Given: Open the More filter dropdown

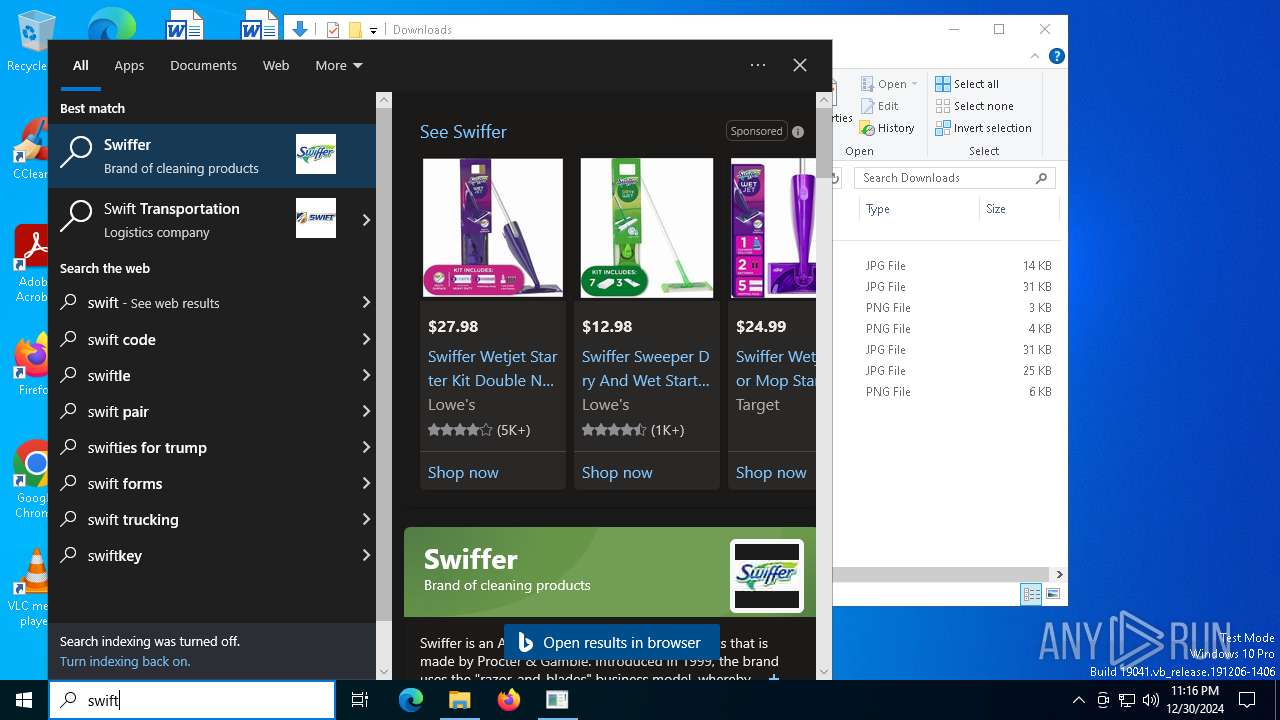Looking at the screenshot, I should [x=339, y=66].
